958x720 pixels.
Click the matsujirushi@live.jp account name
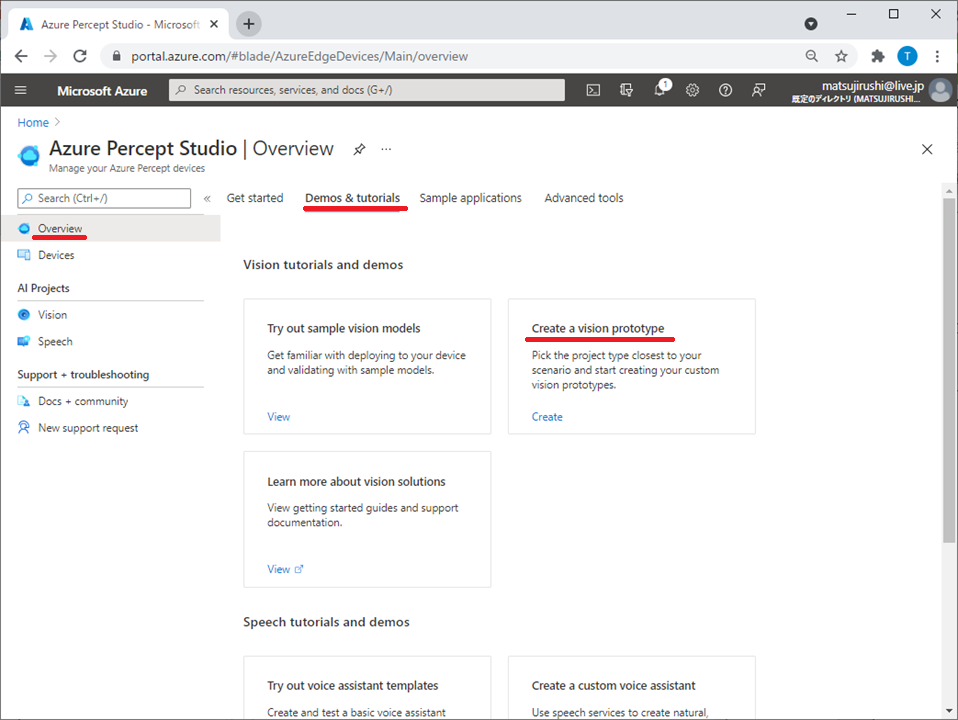[872, 86]
